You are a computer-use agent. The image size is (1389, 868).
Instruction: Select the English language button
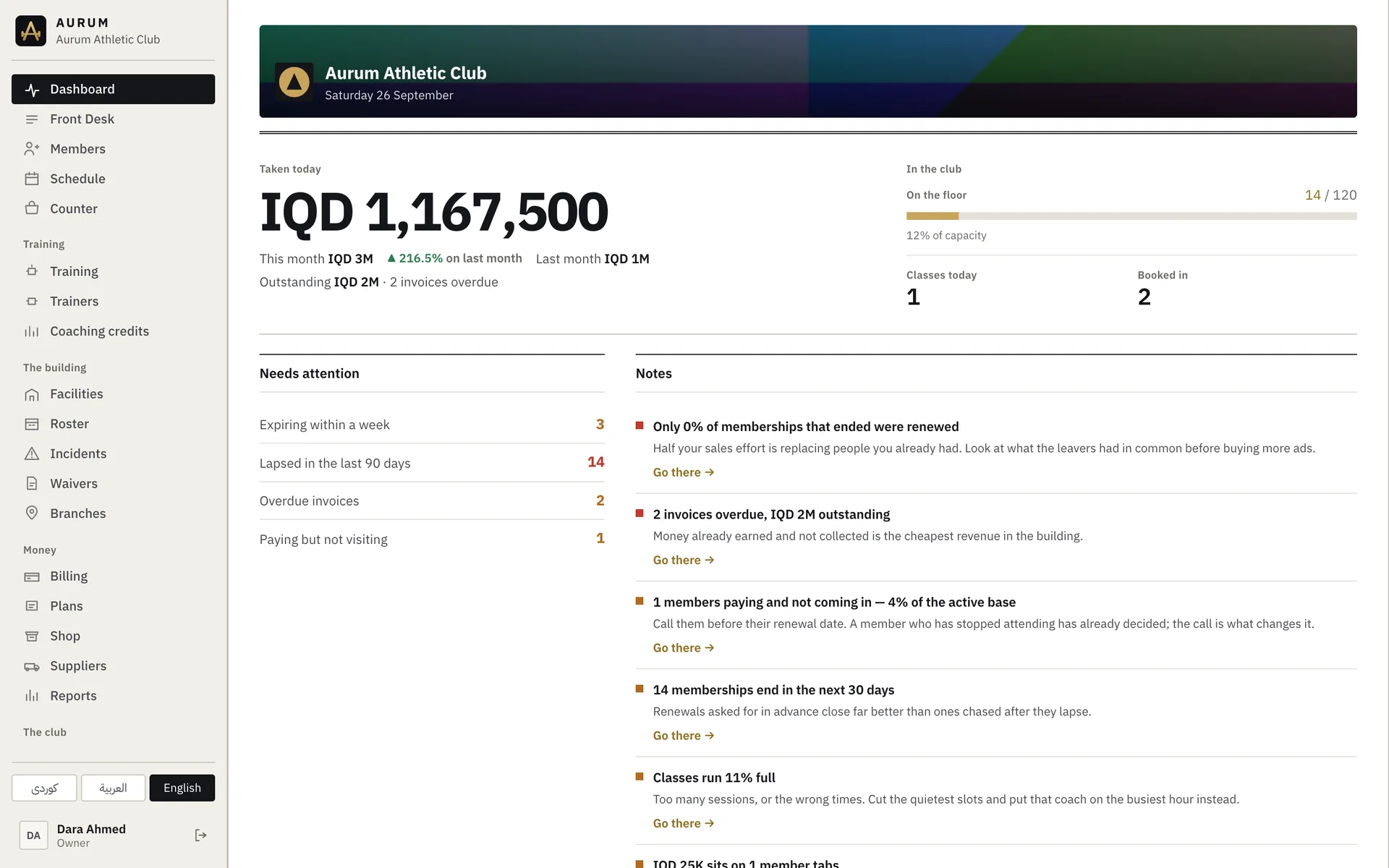(182, 788)
